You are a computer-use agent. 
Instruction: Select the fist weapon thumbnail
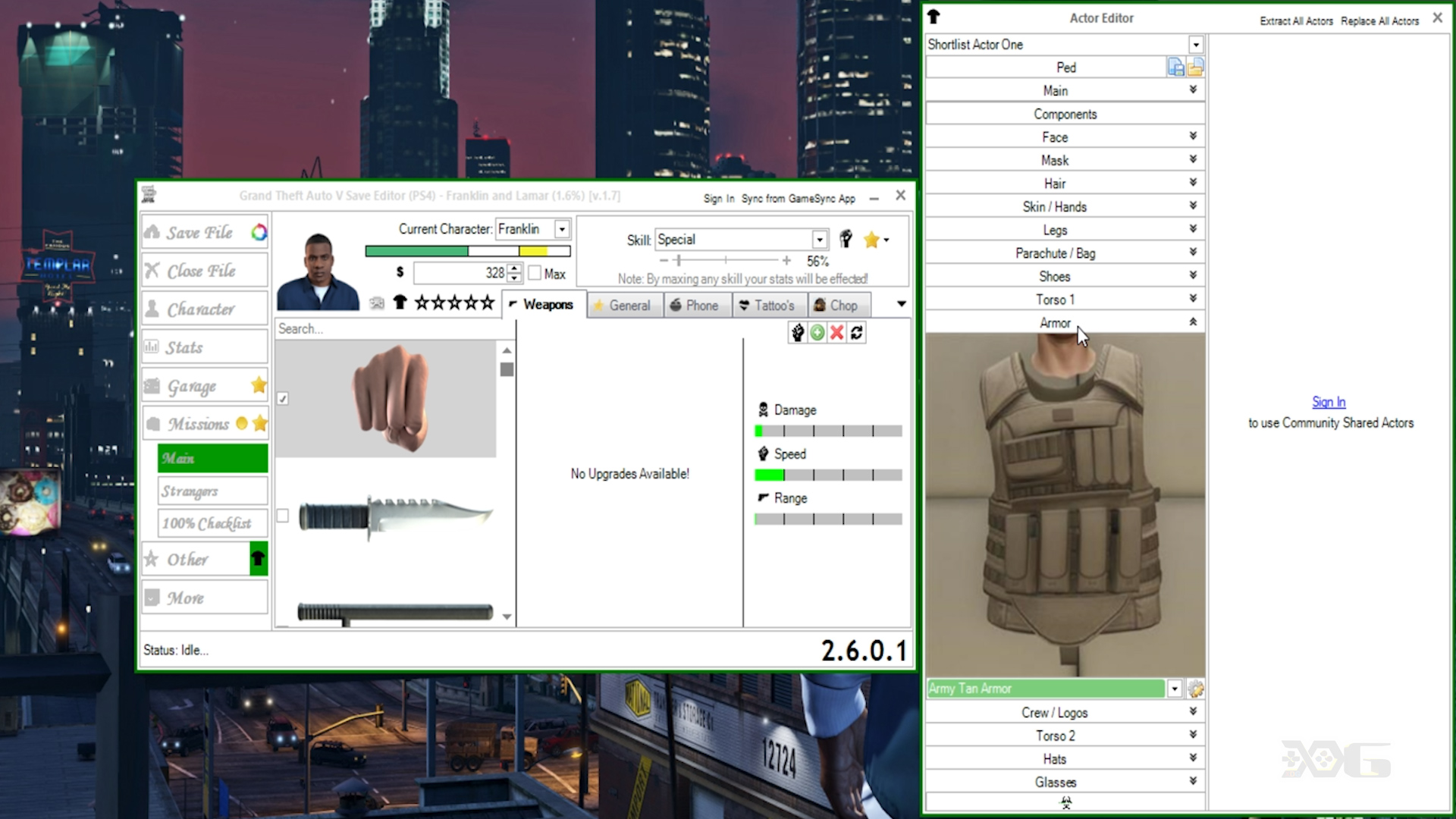(391, 399)
